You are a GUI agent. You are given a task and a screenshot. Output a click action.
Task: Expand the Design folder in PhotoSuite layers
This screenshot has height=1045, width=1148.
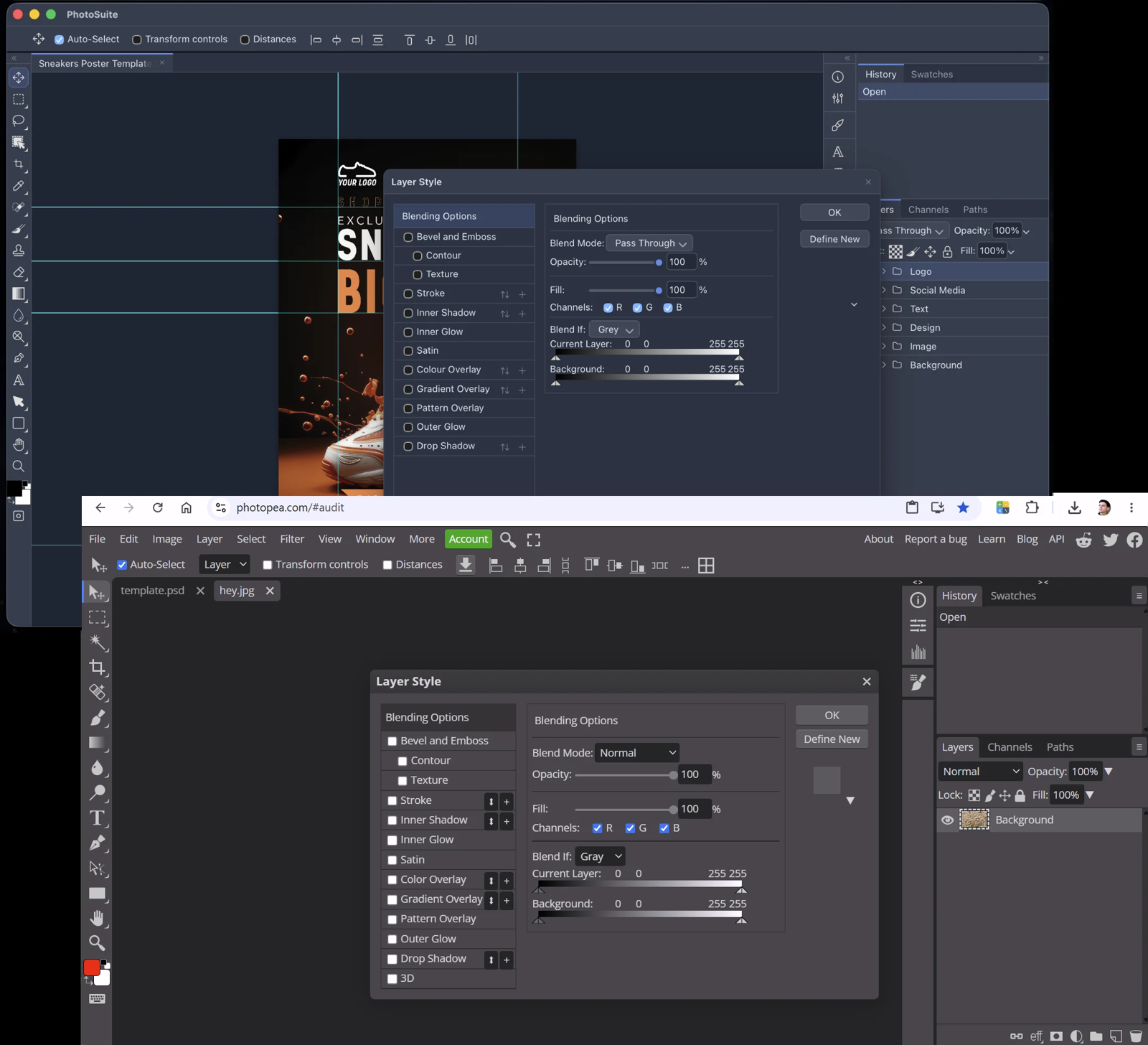click(x=884, y=327)
